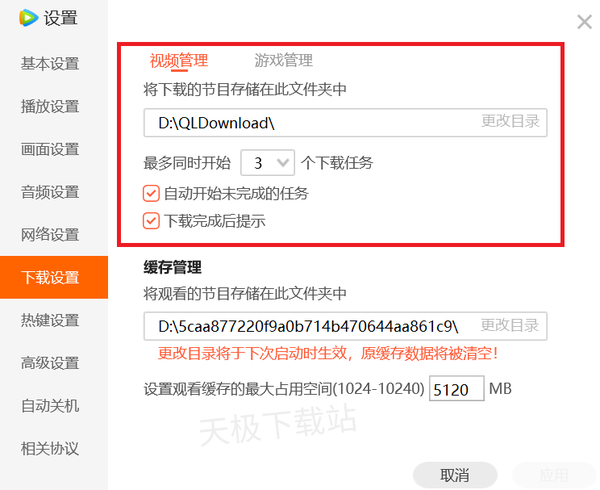Toggle 下载完成后提示 checkbox
The width and height of the screenshot is (600, 490).
pos(152,221)
